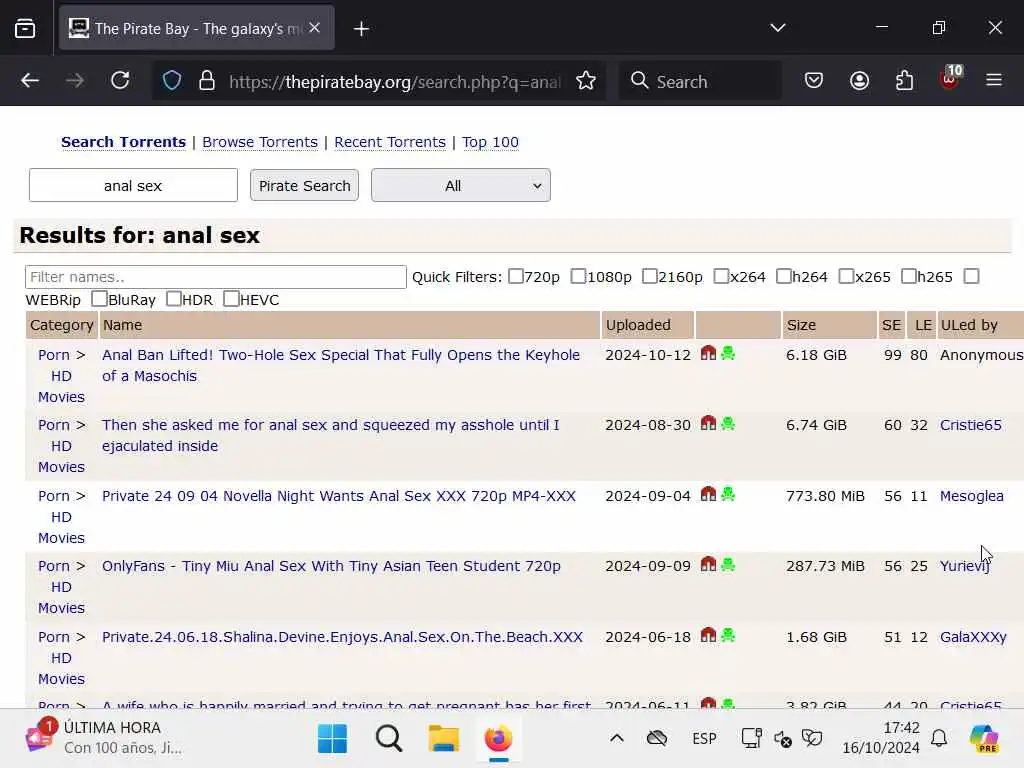Open the Extensions puzzle-piece menu

[x=904, y=81]
